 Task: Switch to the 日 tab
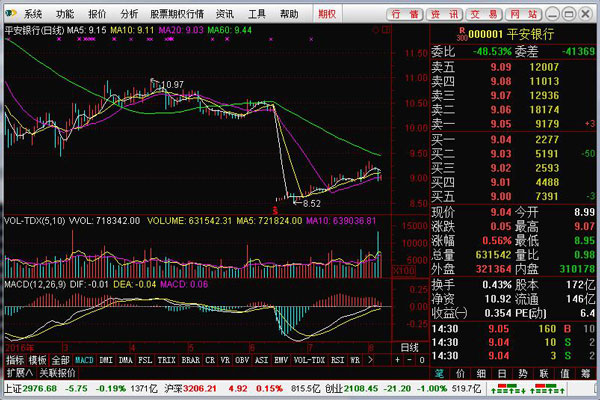pos(502,373)
